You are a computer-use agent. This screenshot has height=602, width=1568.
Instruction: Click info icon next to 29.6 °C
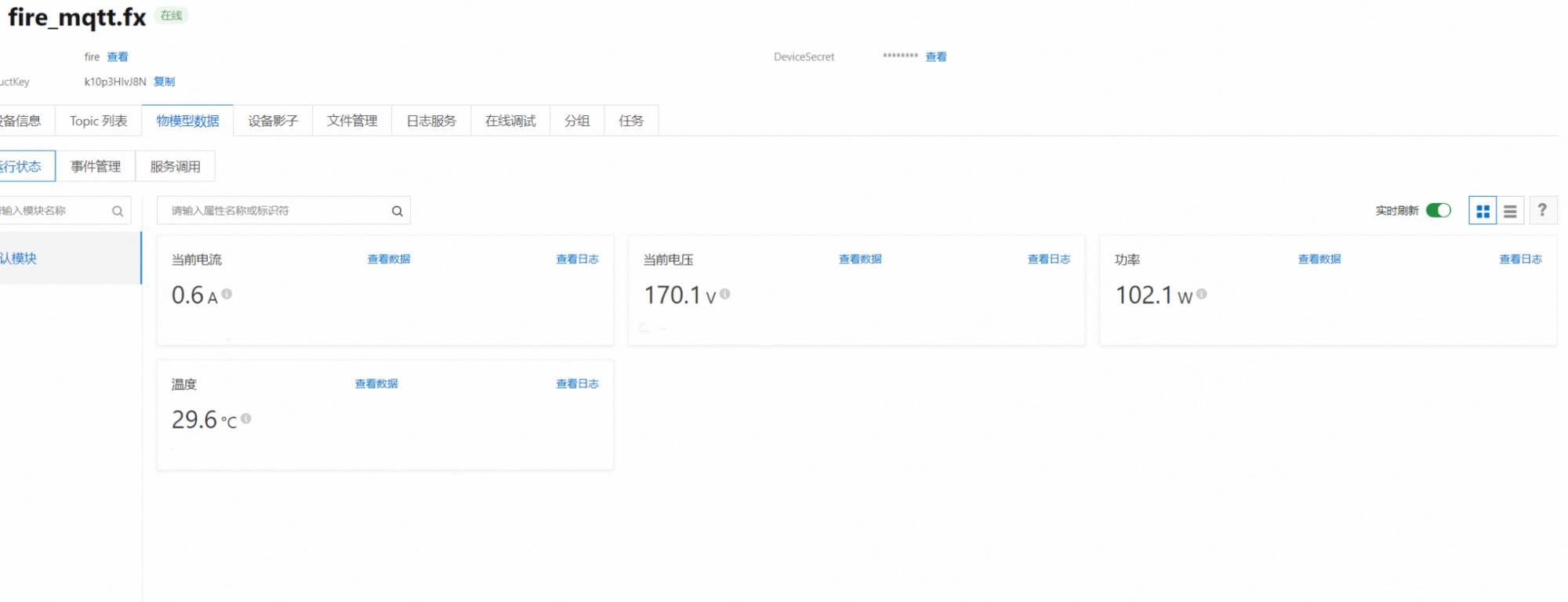coord(246,419)
